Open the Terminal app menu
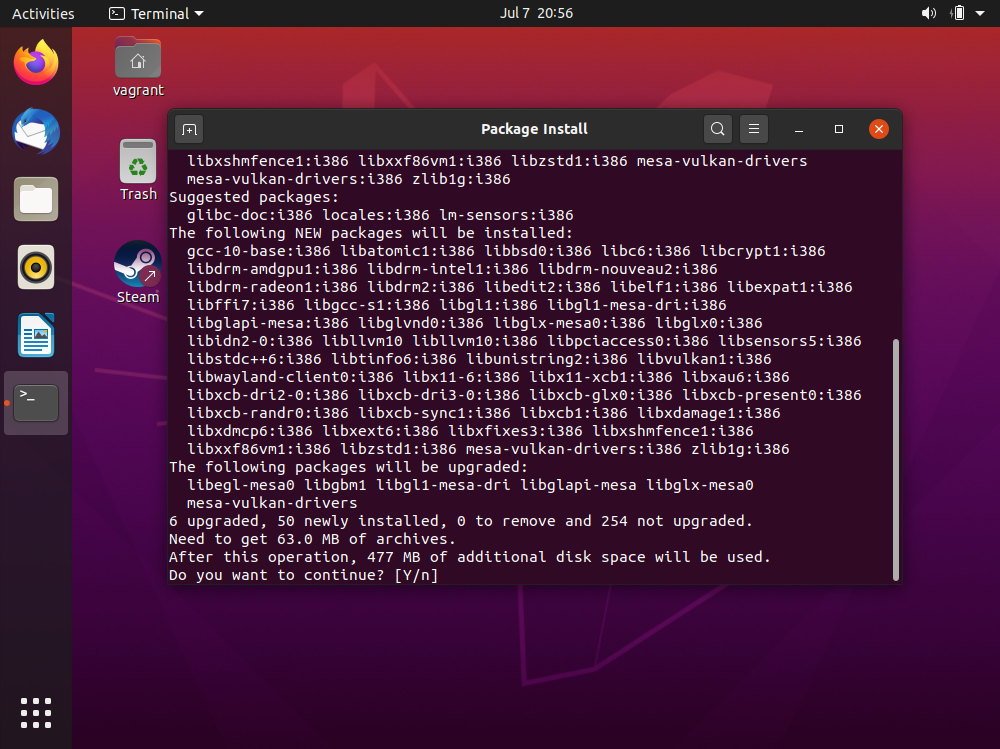The width and height of the screenshot is (1000, 749). click(x=156, y=13)
